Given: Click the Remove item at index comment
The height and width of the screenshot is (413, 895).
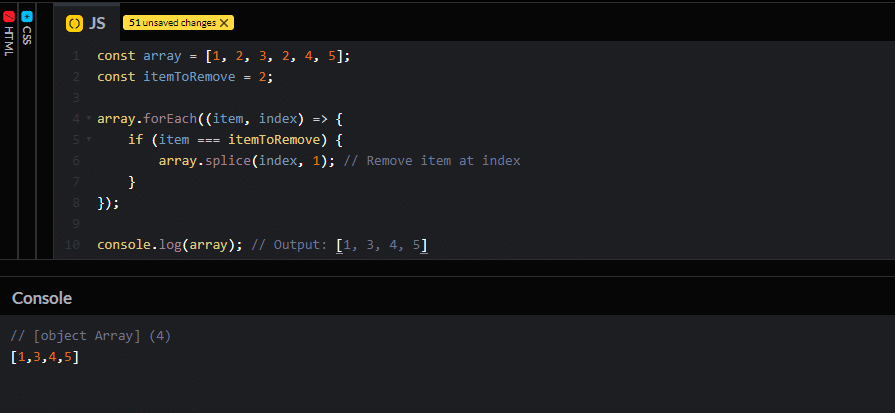Looking at the screenshot, I should (432, 161).
